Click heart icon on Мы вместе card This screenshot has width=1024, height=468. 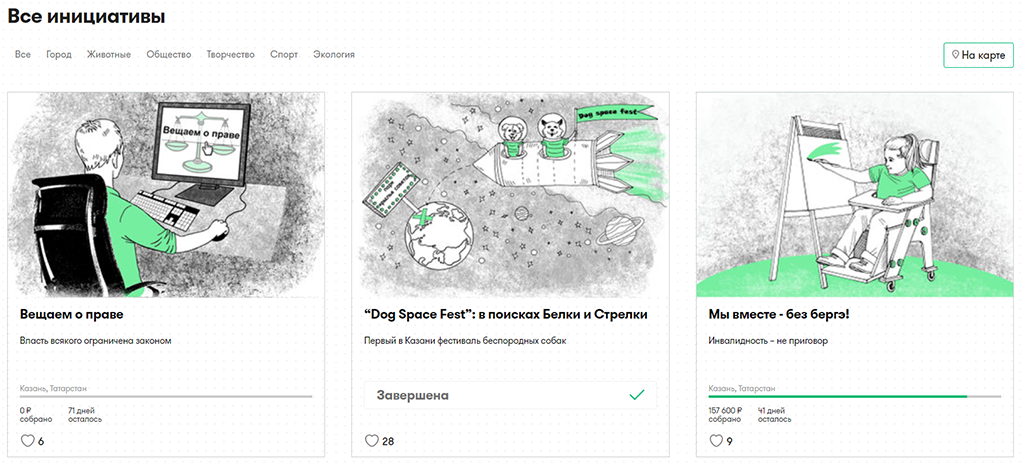click(x=716, y=441)
